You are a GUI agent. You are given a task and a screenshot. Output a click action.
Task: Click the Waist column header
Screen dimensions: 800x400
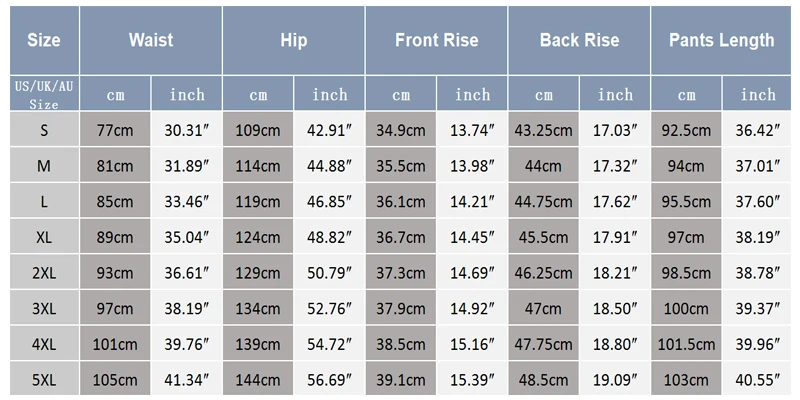click(x=151, y=40)
